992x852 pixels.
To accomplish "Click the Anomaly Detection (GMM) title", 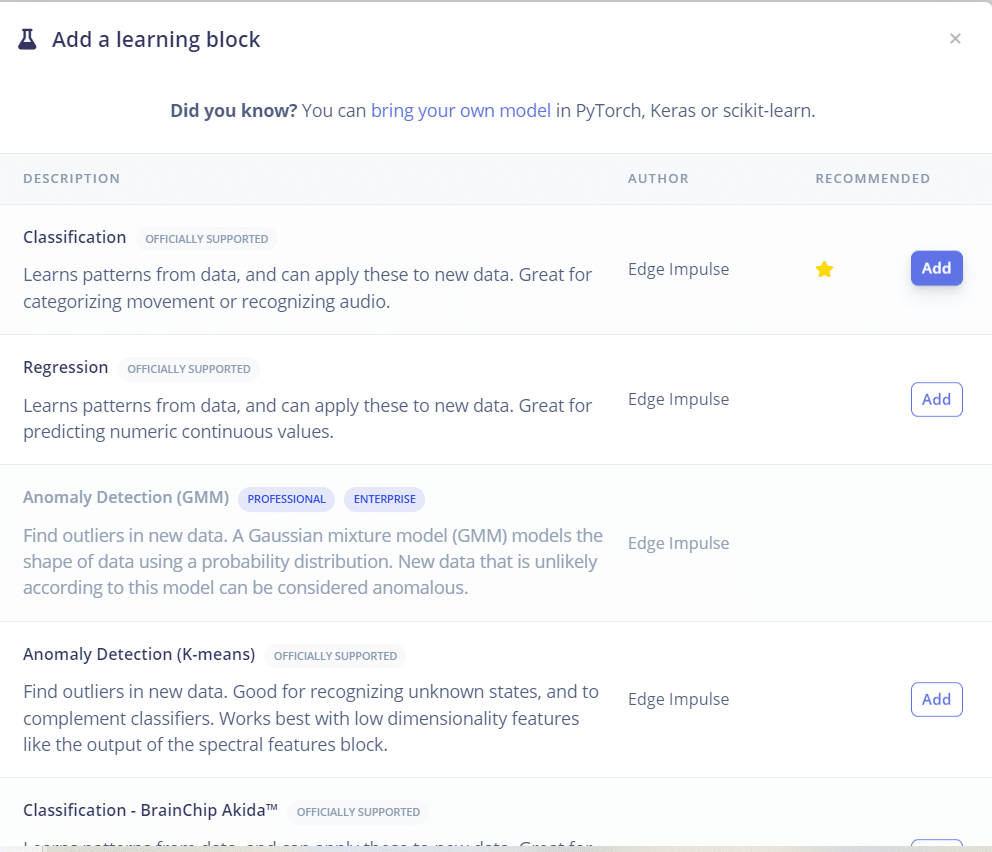I will pos(126,497).
